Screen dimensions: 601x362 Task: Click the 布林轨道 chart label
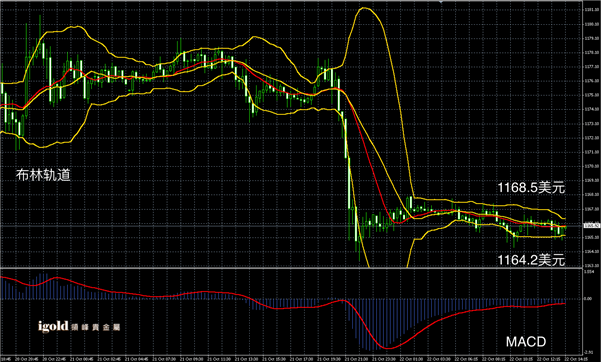(43, 175)
